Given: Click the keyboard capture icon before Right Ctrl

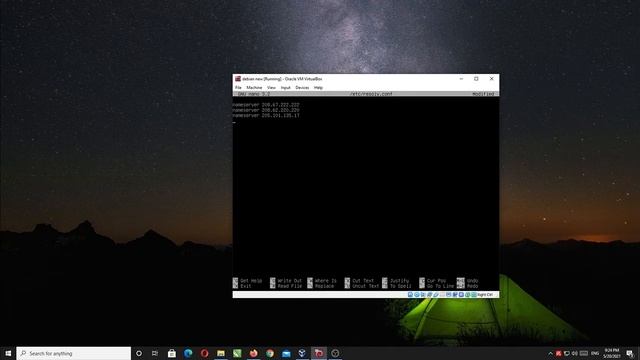Looking at the screenshot, I should (x=474, y=295).
